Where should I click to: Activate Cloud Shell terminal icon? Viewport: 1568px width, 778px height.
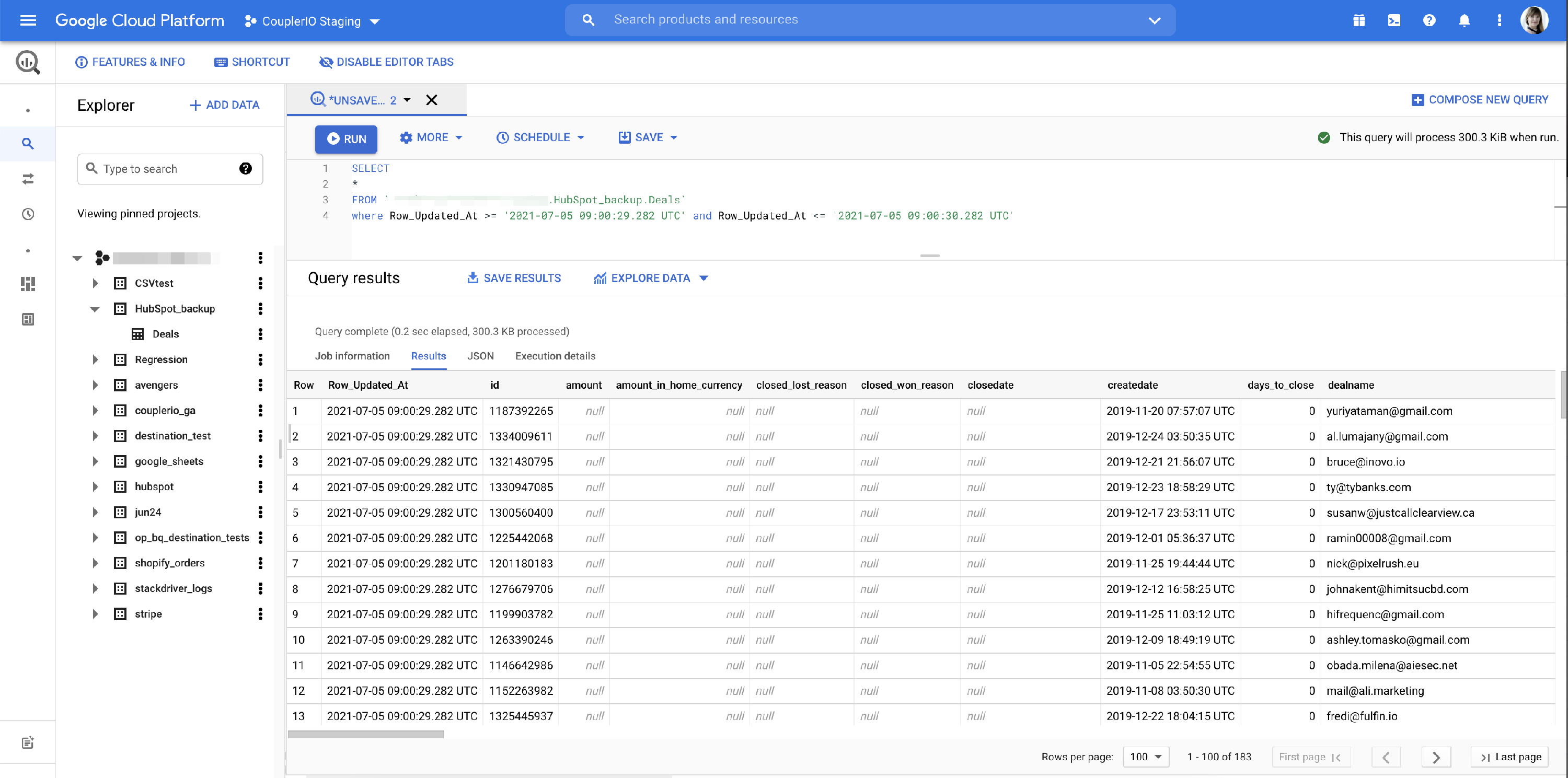coord(1394,21)
